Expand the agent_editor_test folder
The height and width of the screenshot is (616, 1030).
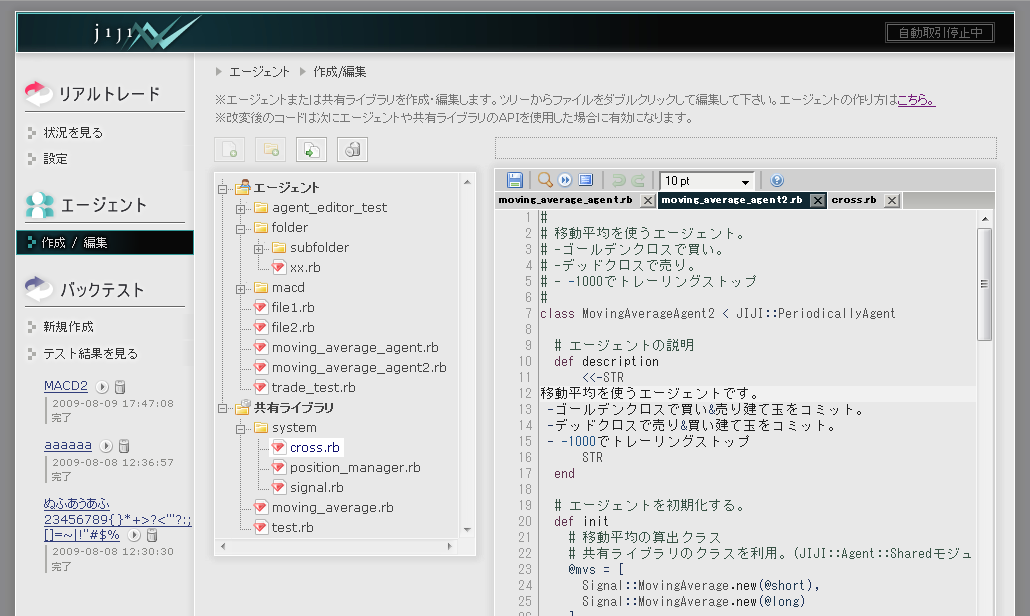[240, 209]
